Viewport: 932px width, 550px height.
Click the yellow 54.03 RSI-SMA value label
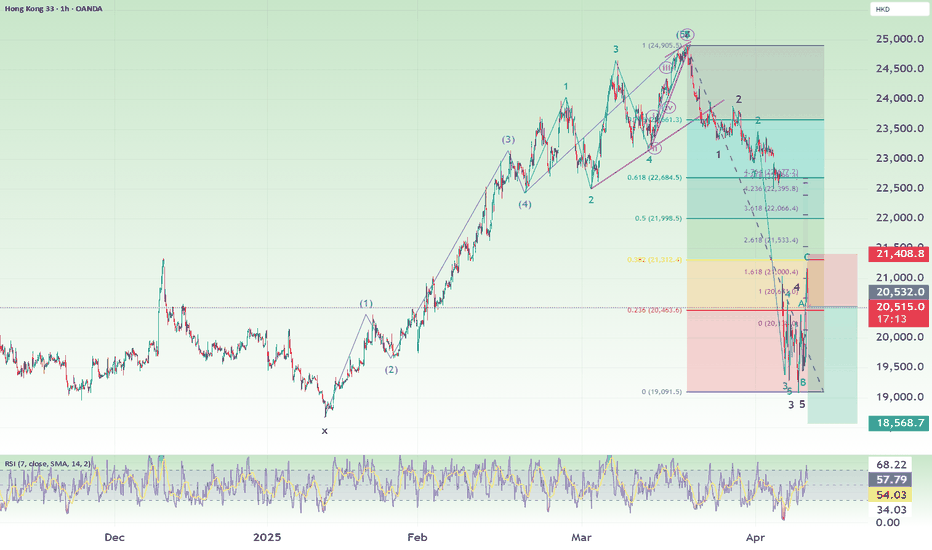coord(890,495)
